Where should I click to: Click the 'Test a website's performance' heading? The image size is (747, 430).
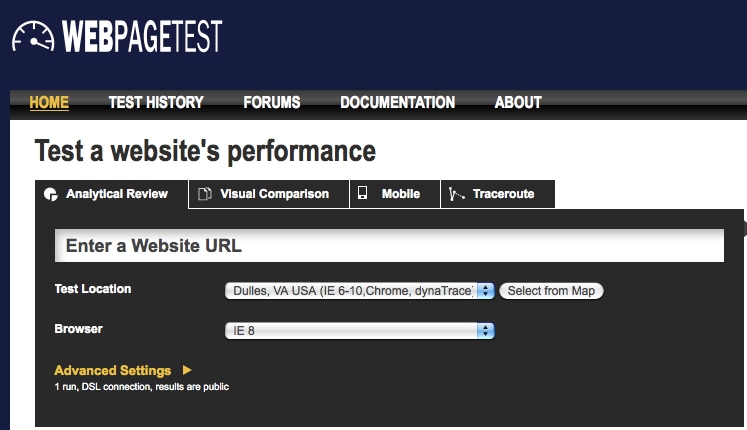[205, 151]
